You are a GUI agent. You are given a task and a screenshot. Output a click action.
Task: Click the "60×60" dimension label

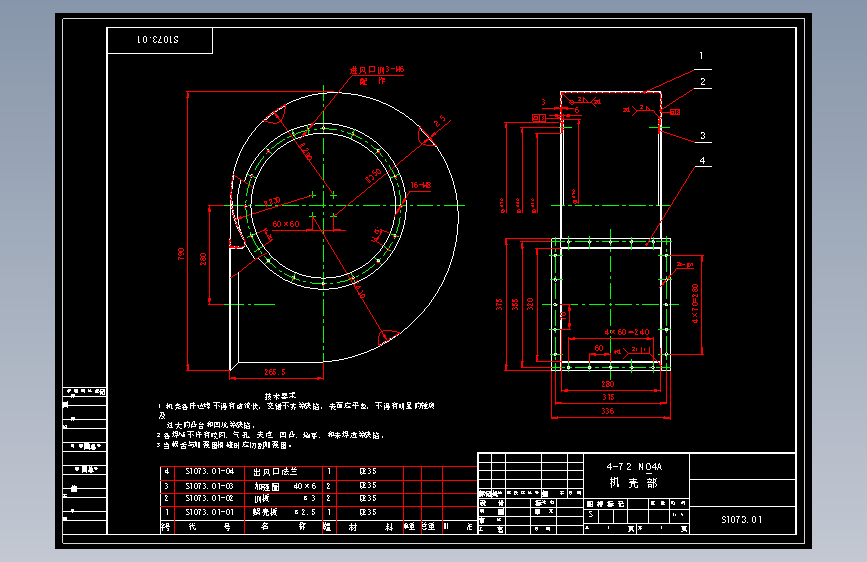[286, 224]
